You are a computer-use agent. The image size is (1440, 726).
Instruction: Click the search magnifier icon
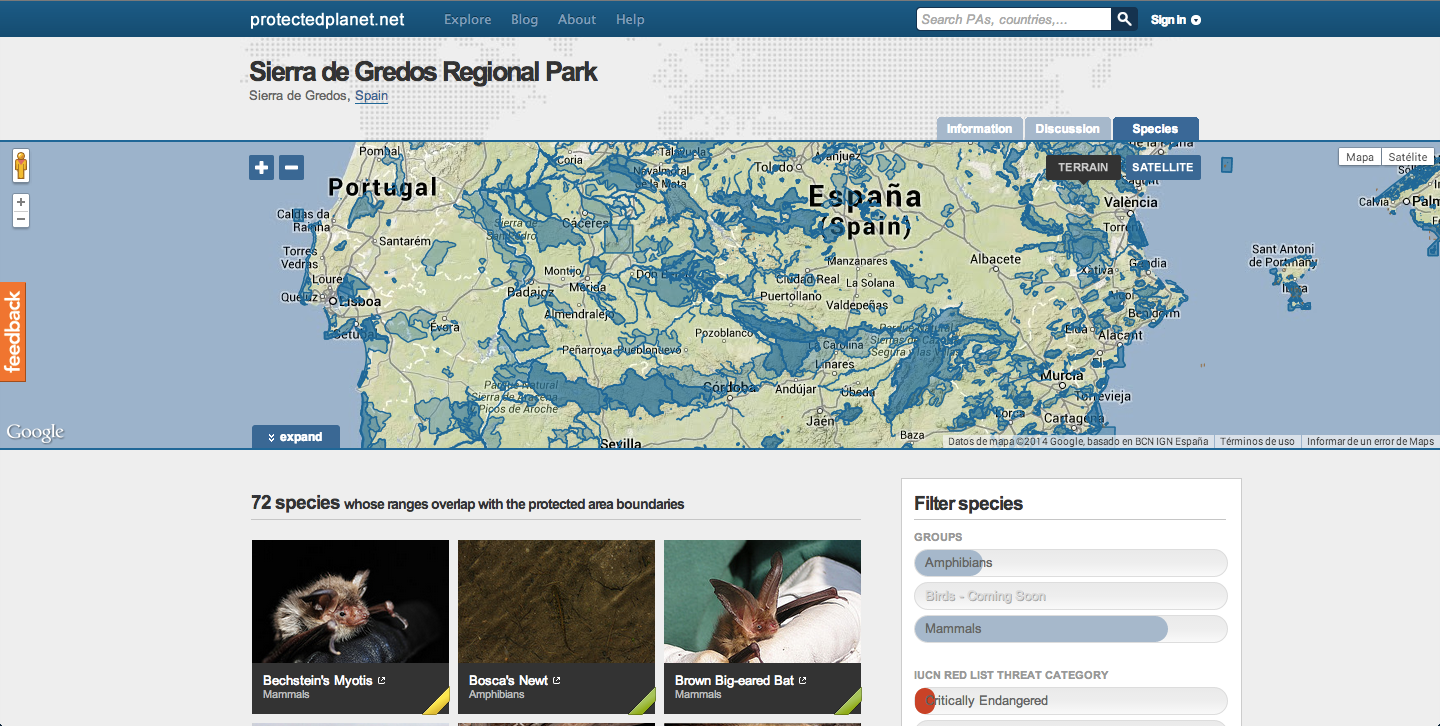pyautogui.click(x=1124, y=19)
